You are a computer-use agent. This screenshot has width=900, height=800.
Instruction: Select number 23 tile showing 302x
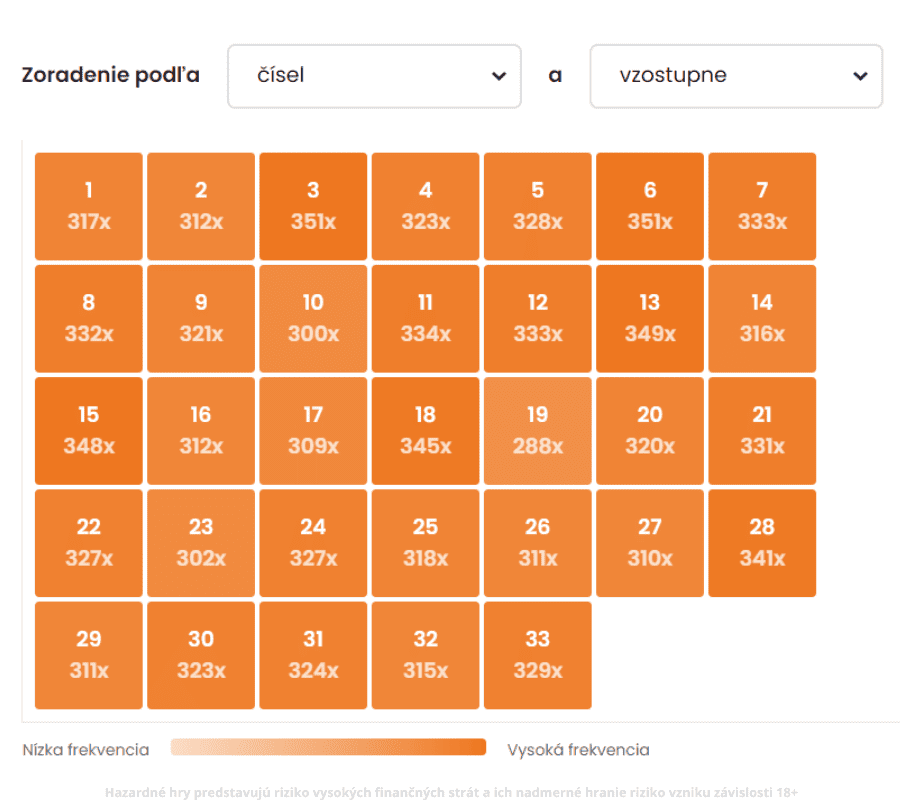[201, 543]
